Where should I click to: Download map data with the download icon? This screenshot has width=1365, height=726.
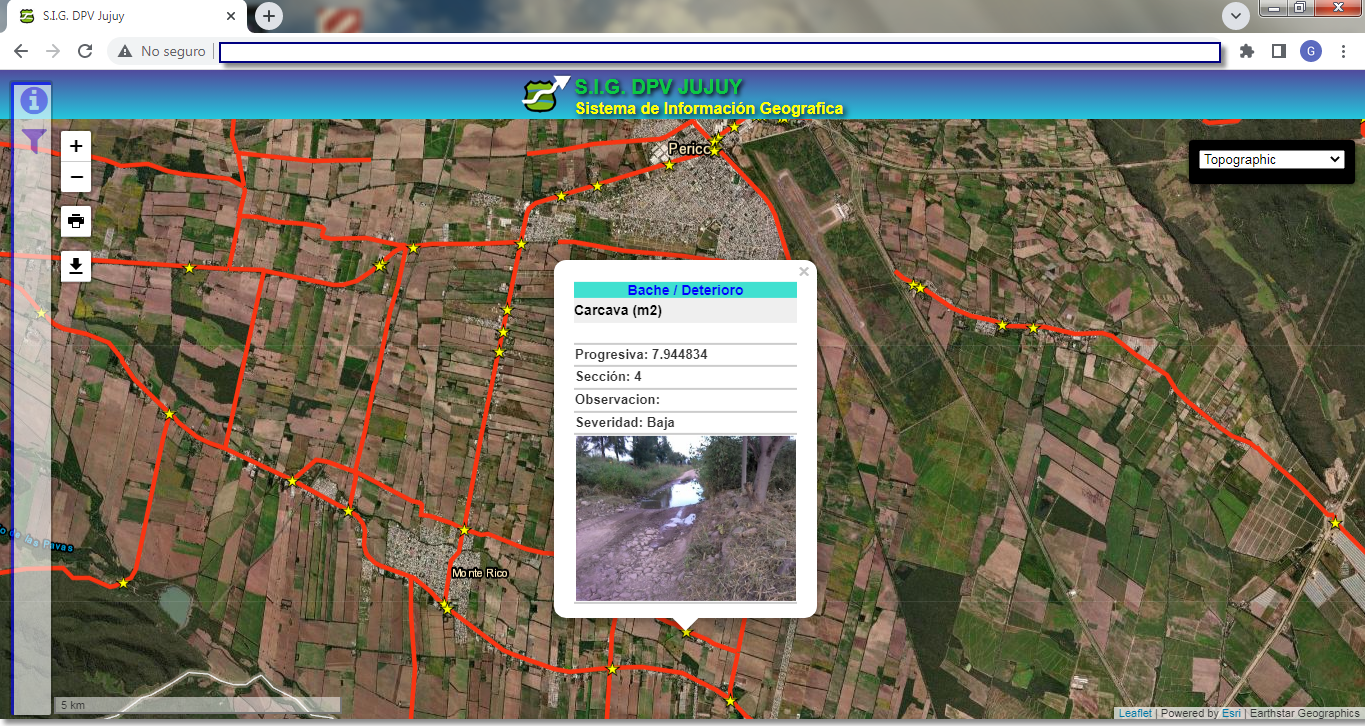tap(76, 266)
